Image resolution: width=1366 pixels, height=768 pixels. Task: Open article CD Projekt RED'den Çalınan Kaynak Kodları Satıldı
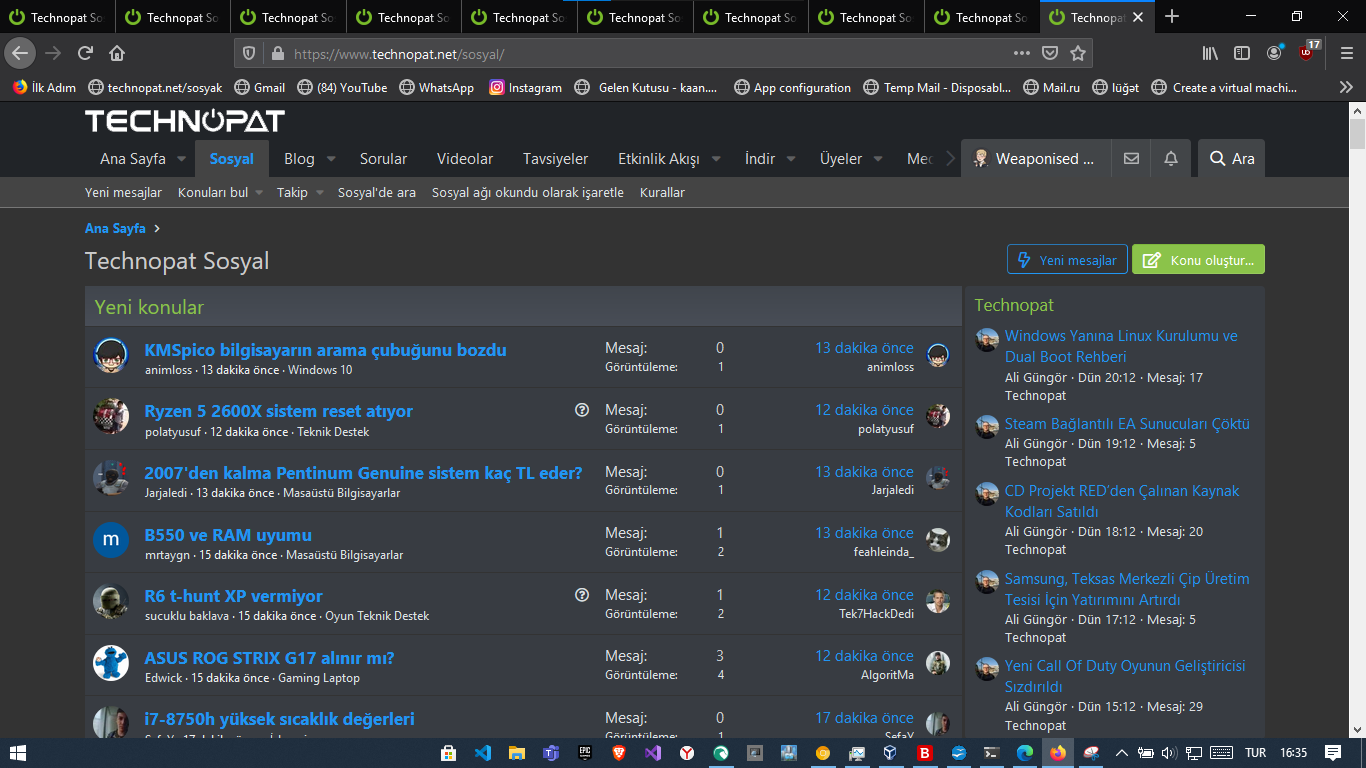[x=1122, y=501]
